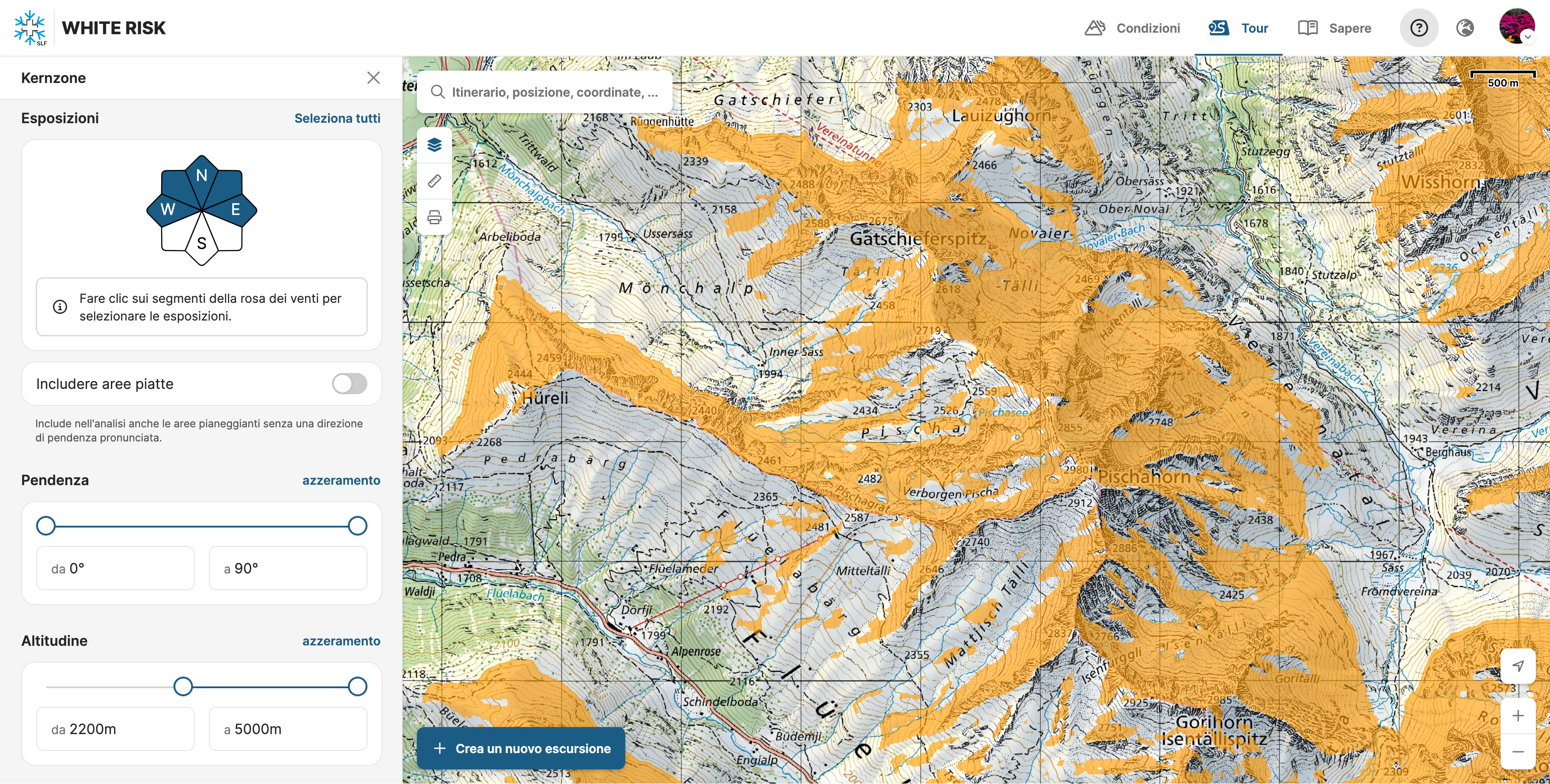Open the help question mark icon
Viewport: 1550px width, 784px height.
(x=1419, y=28)
